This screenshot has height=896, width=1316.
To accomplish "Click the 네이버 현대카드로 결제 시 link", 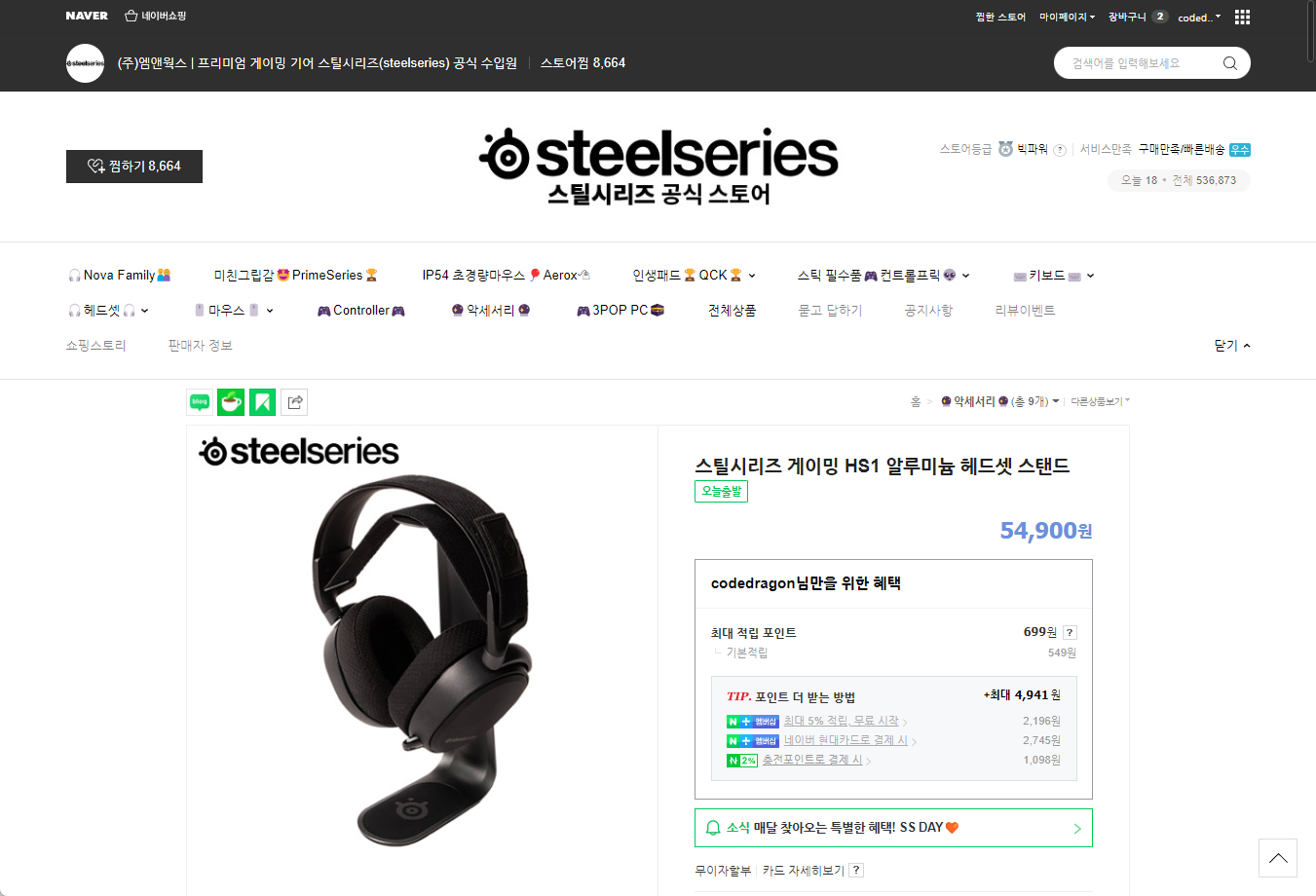I will point(846,740).
